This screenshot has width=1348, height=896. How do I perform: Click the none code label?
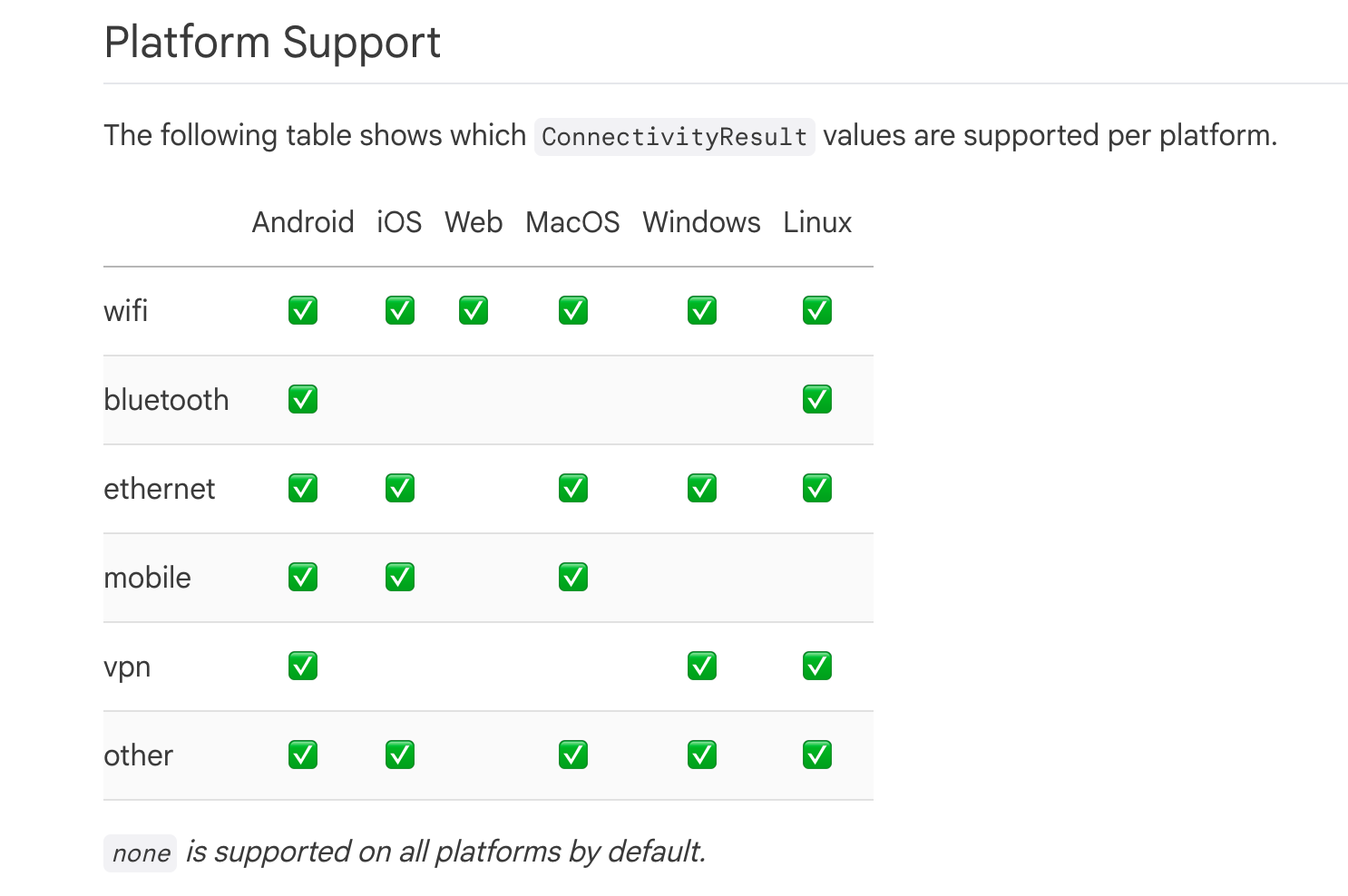pos(141,853)
